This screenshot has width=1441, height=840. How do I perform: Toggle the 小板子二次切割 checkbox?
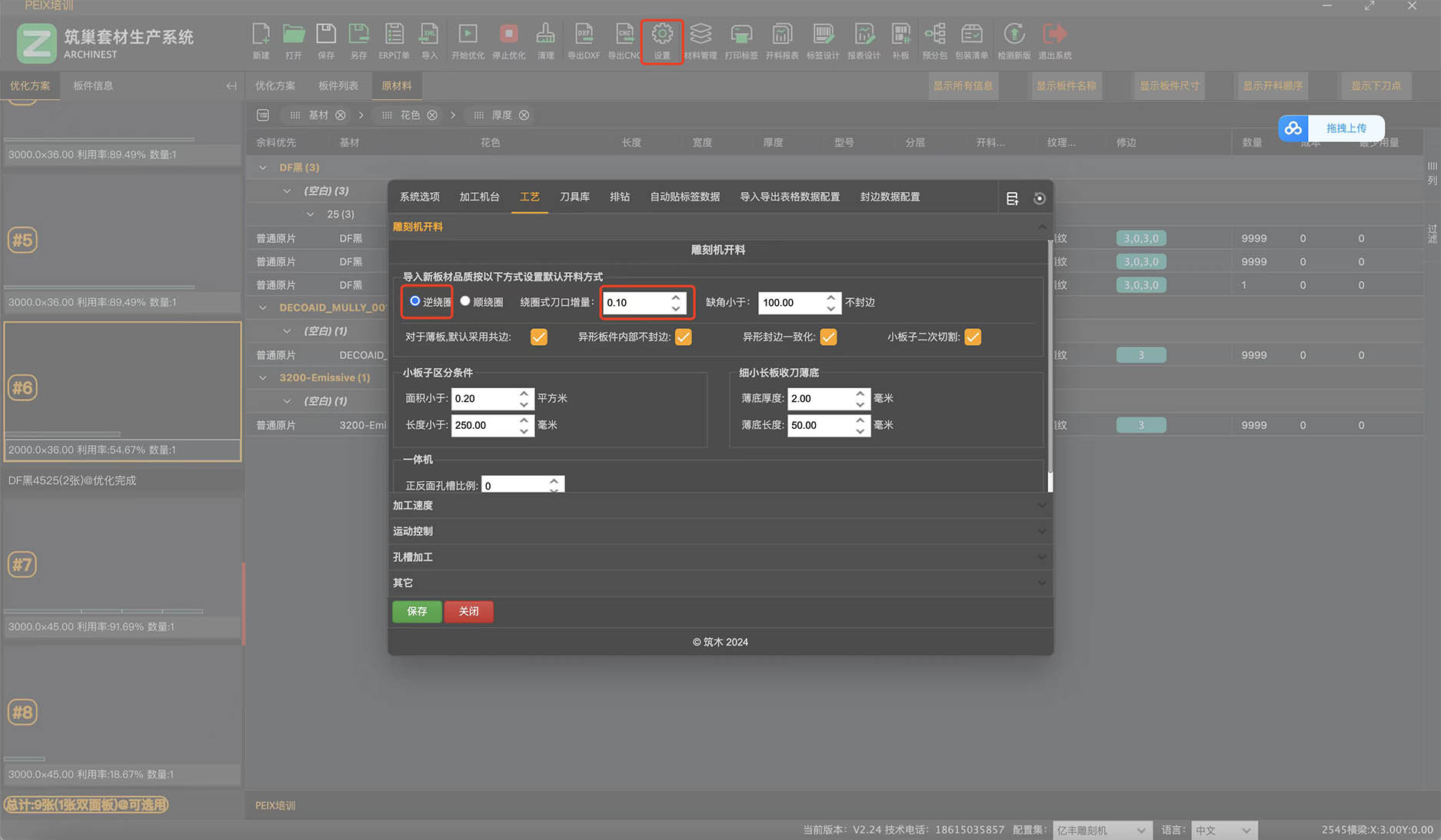point(973,337)
